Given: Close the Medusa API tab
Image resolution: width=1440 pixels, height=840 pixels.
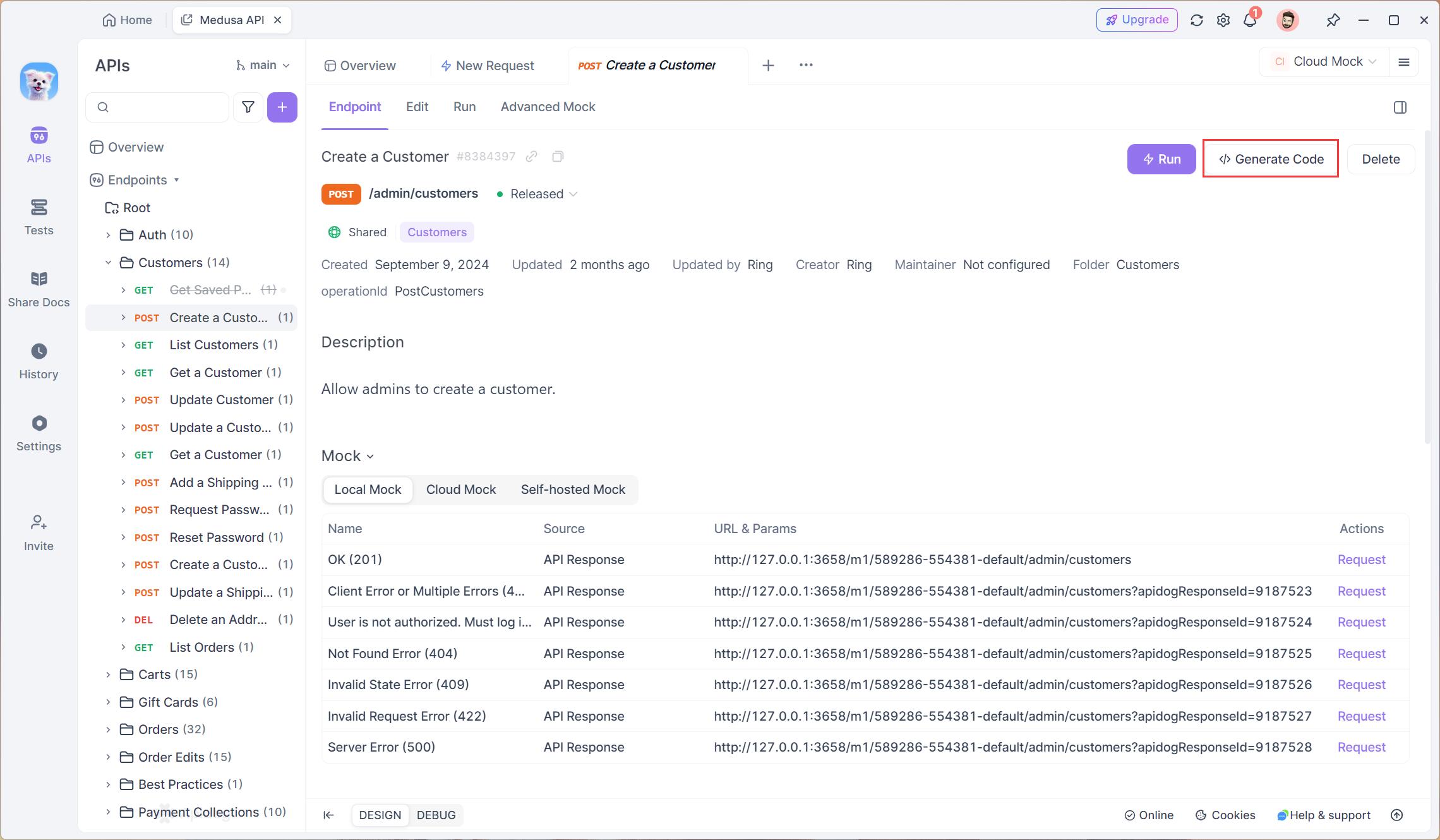Looking at the screenshot, I should pos(277,20).
